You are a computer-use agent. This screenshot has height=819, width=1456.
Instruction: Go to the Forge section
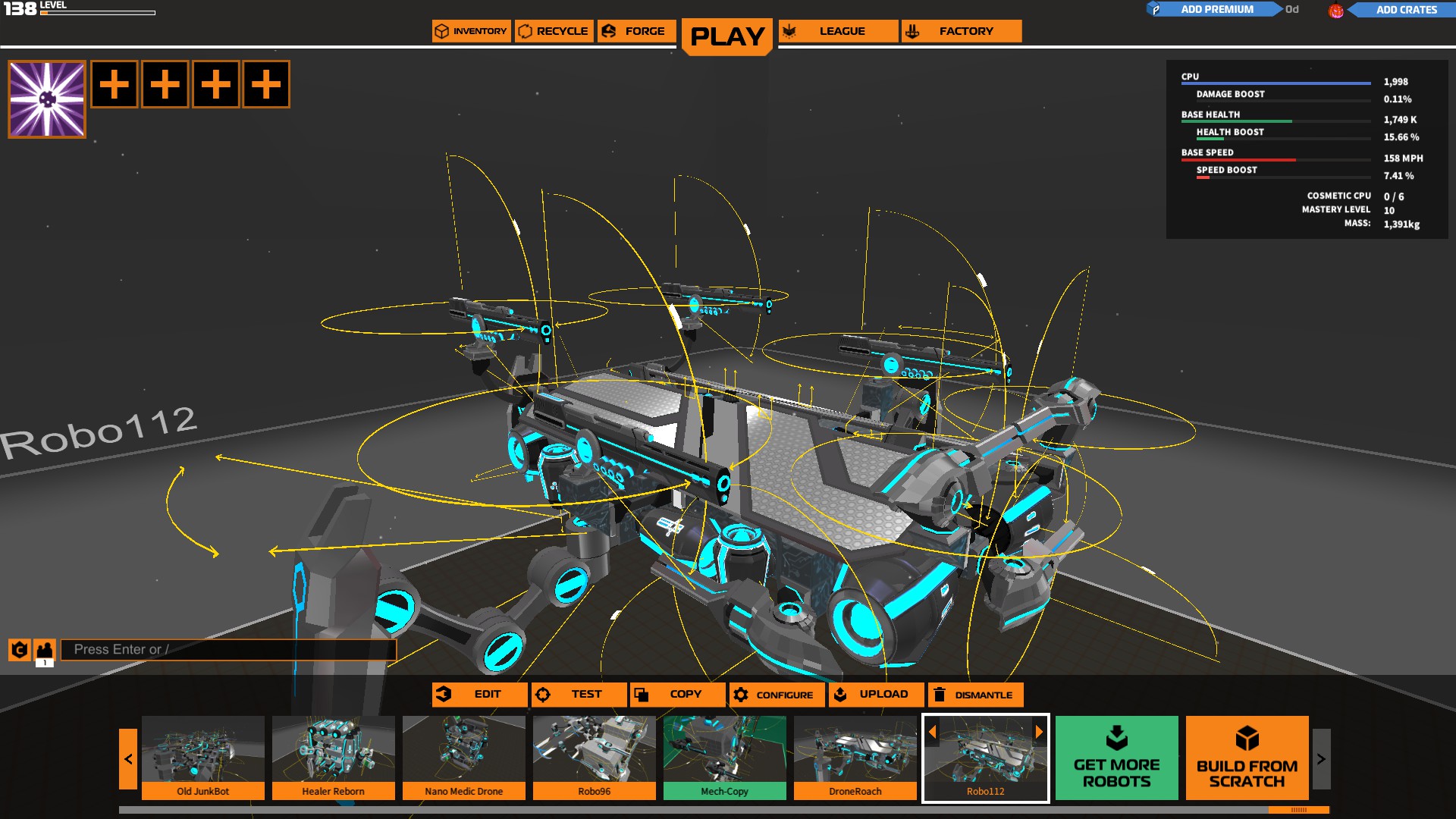pos(635,31)
